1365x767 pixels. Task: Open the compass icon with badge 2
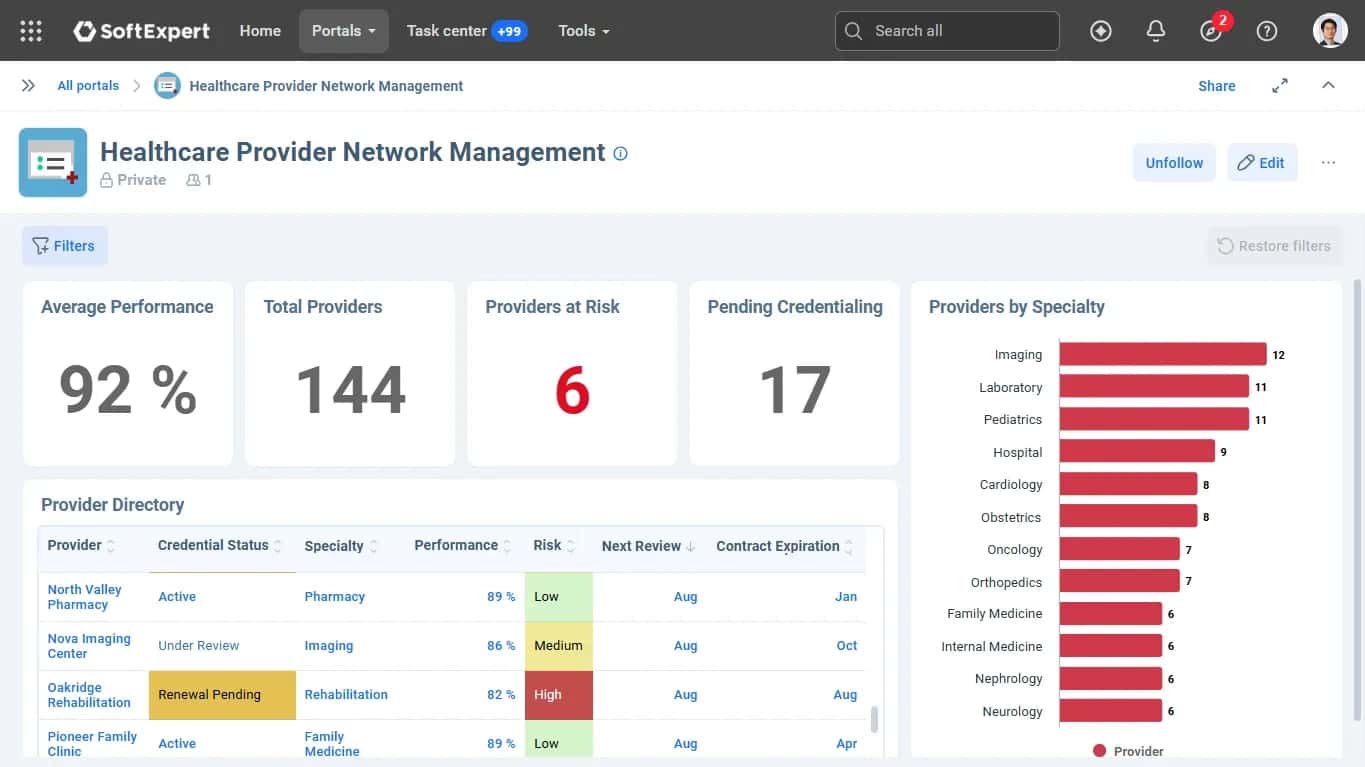(1211, 31)
